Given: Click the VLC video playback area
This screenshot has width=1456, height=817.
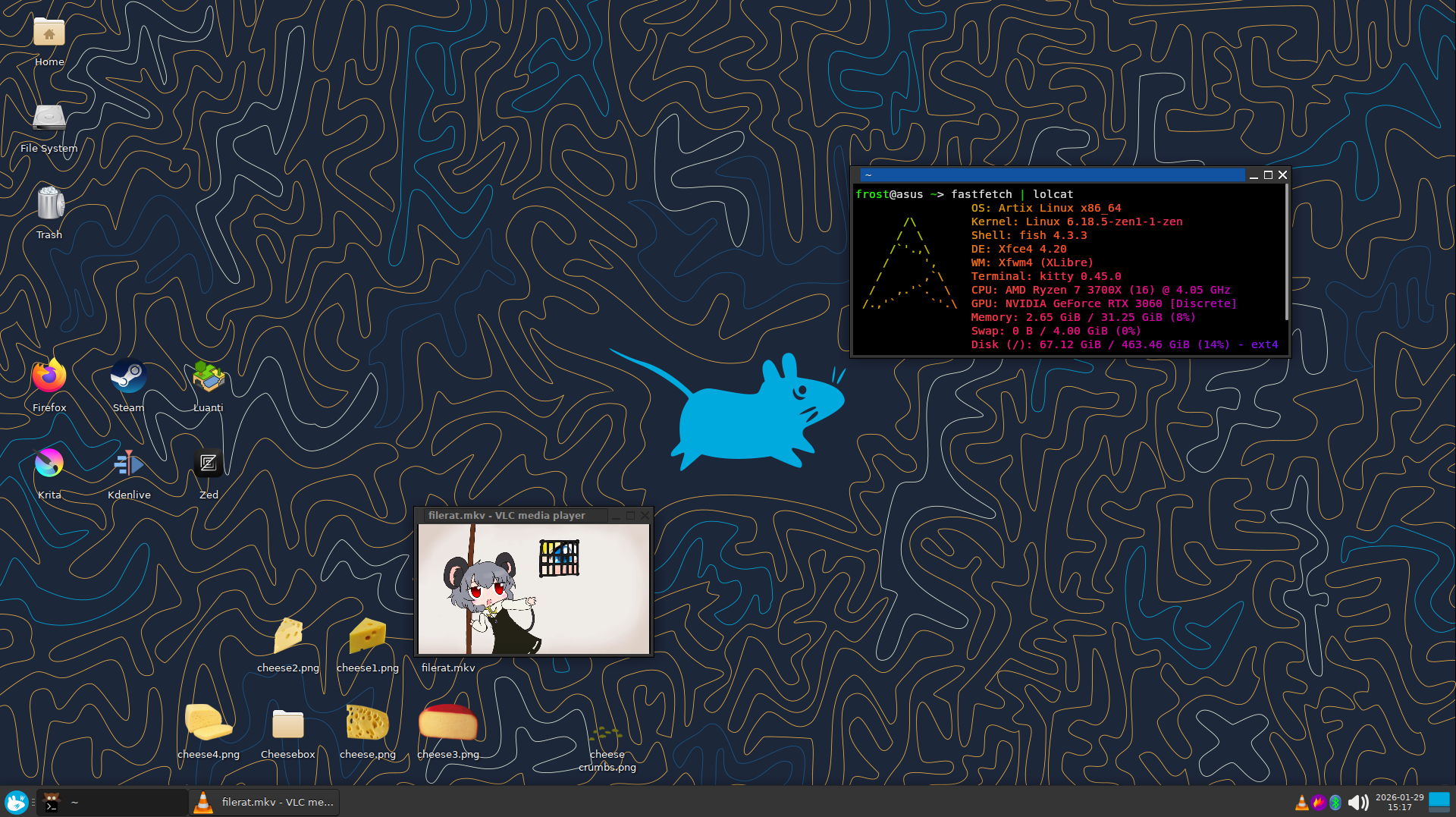Looking at the screenshot, I should 534,589.
